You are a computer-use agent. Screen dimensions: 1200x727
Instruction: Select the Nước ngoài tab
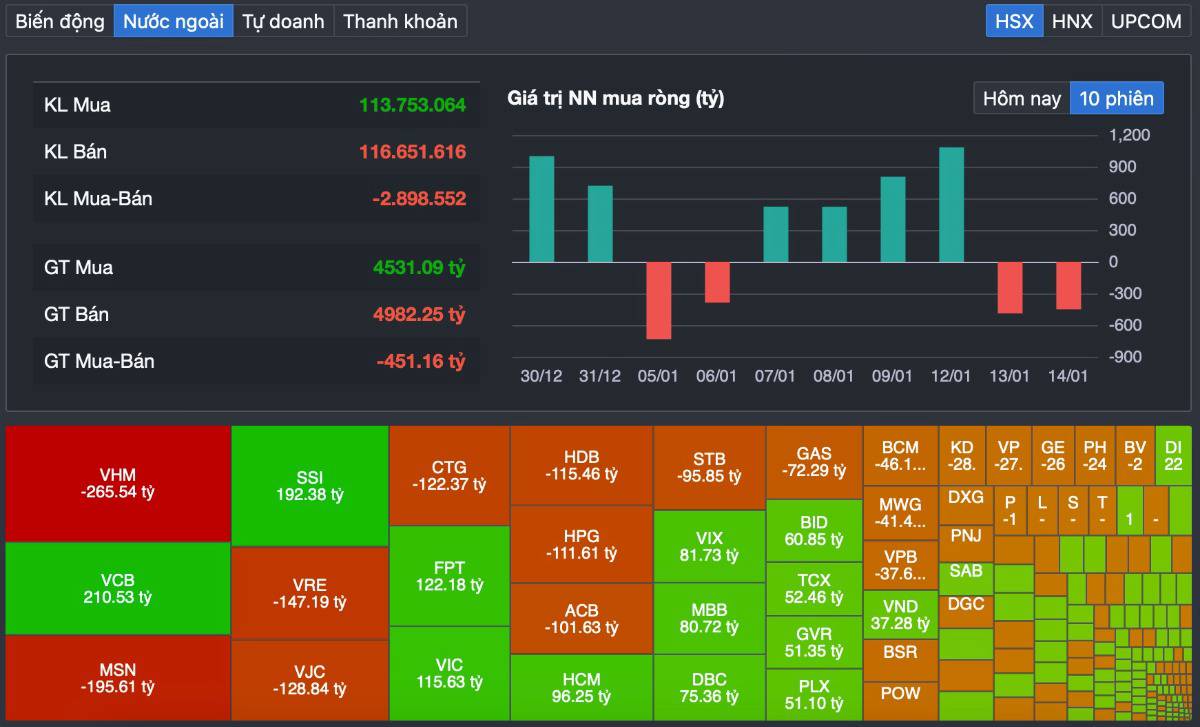click(x=174, y=21)
